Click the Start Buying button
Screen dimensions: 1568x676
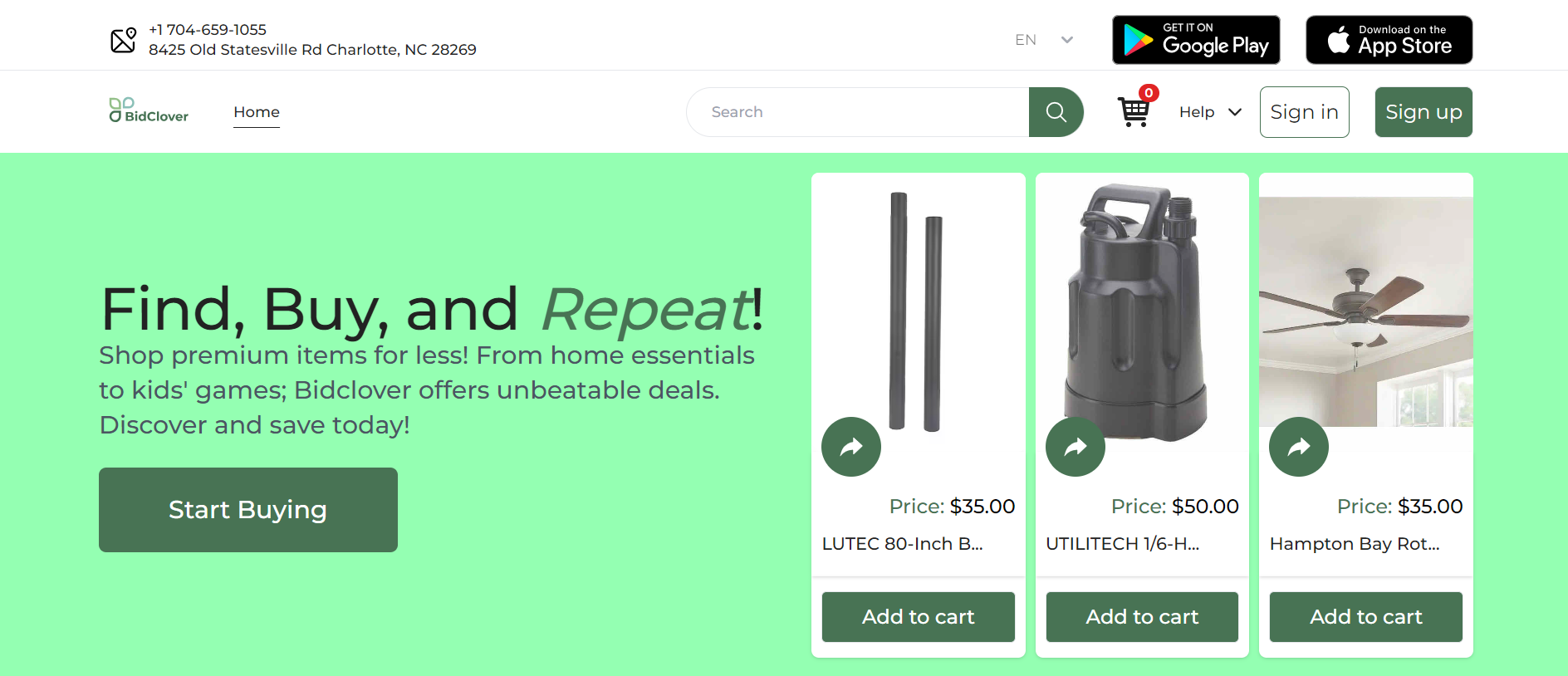click(248, 510)
